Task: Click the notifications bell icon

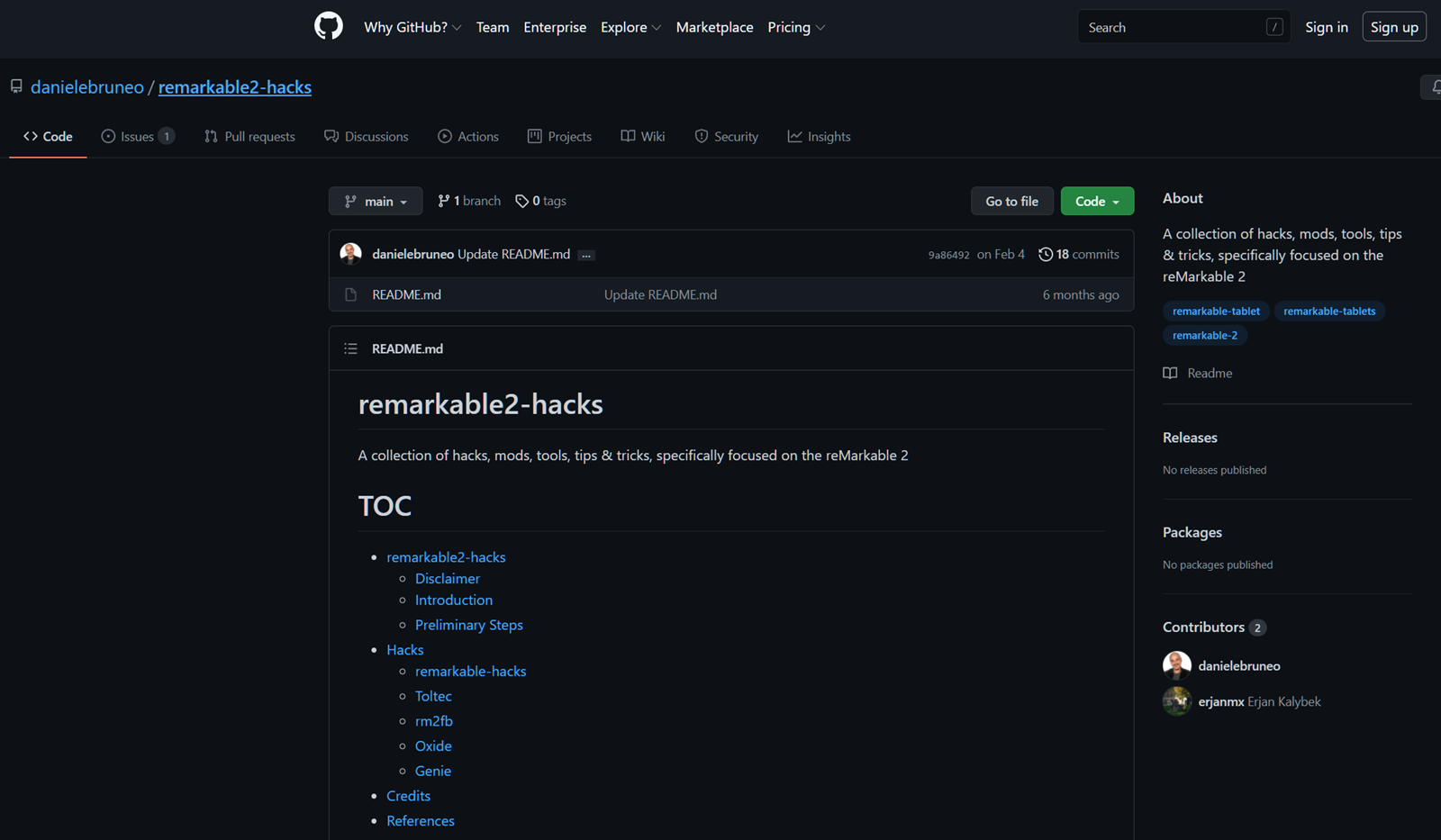Action: click(1434, 86)
